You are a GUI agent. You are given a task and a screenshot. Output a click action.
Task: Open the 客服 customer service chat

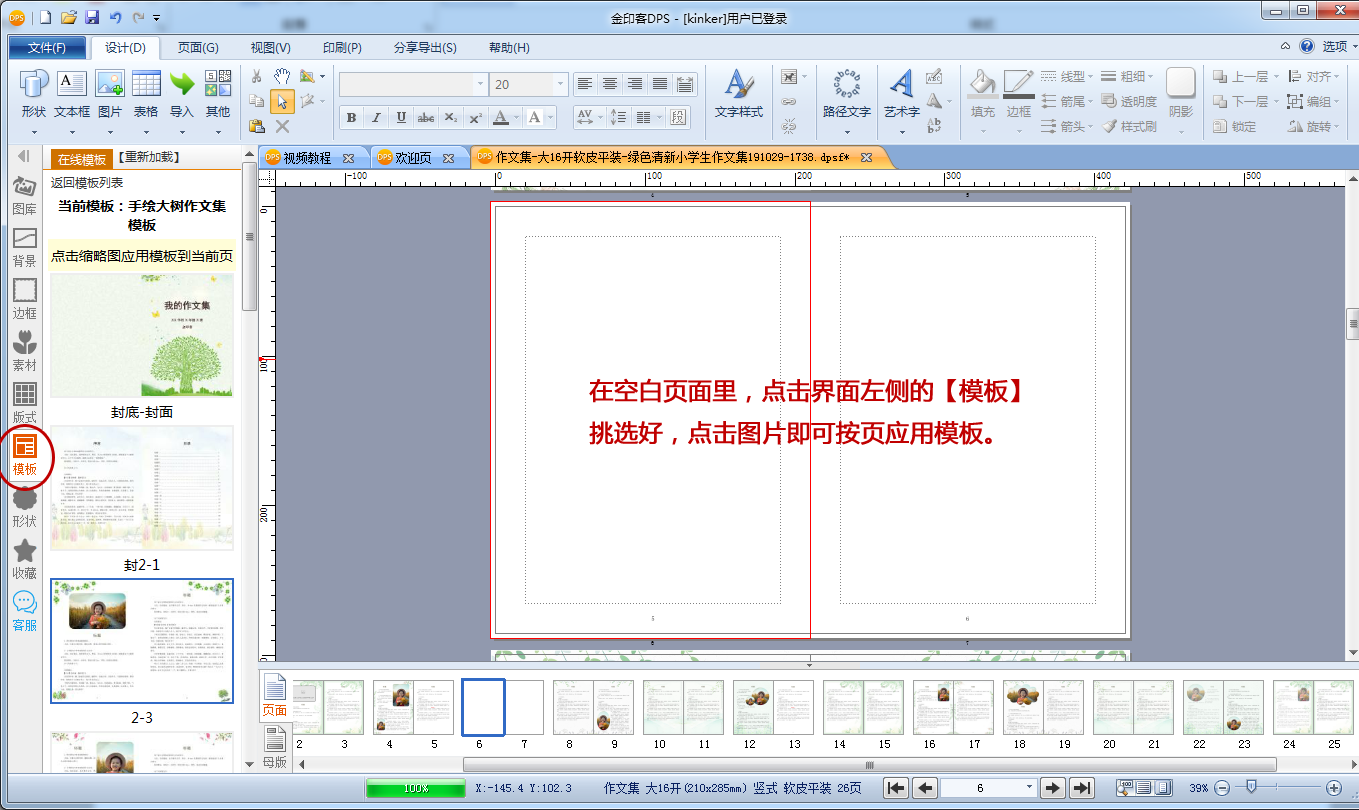point(24,612)
